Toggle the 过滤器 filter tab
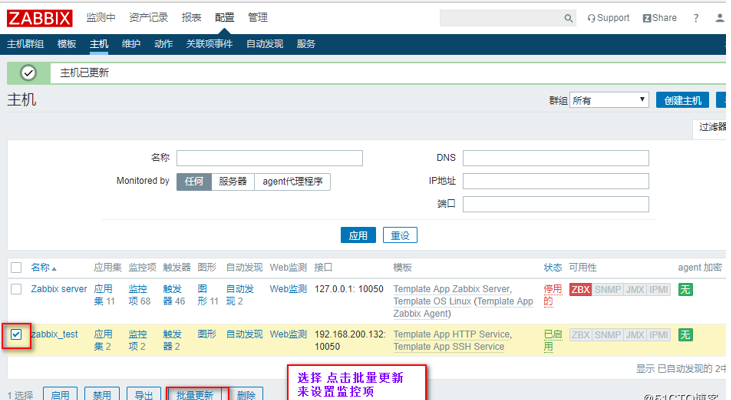This screenshot has height=400, width=731. point(712,127)
